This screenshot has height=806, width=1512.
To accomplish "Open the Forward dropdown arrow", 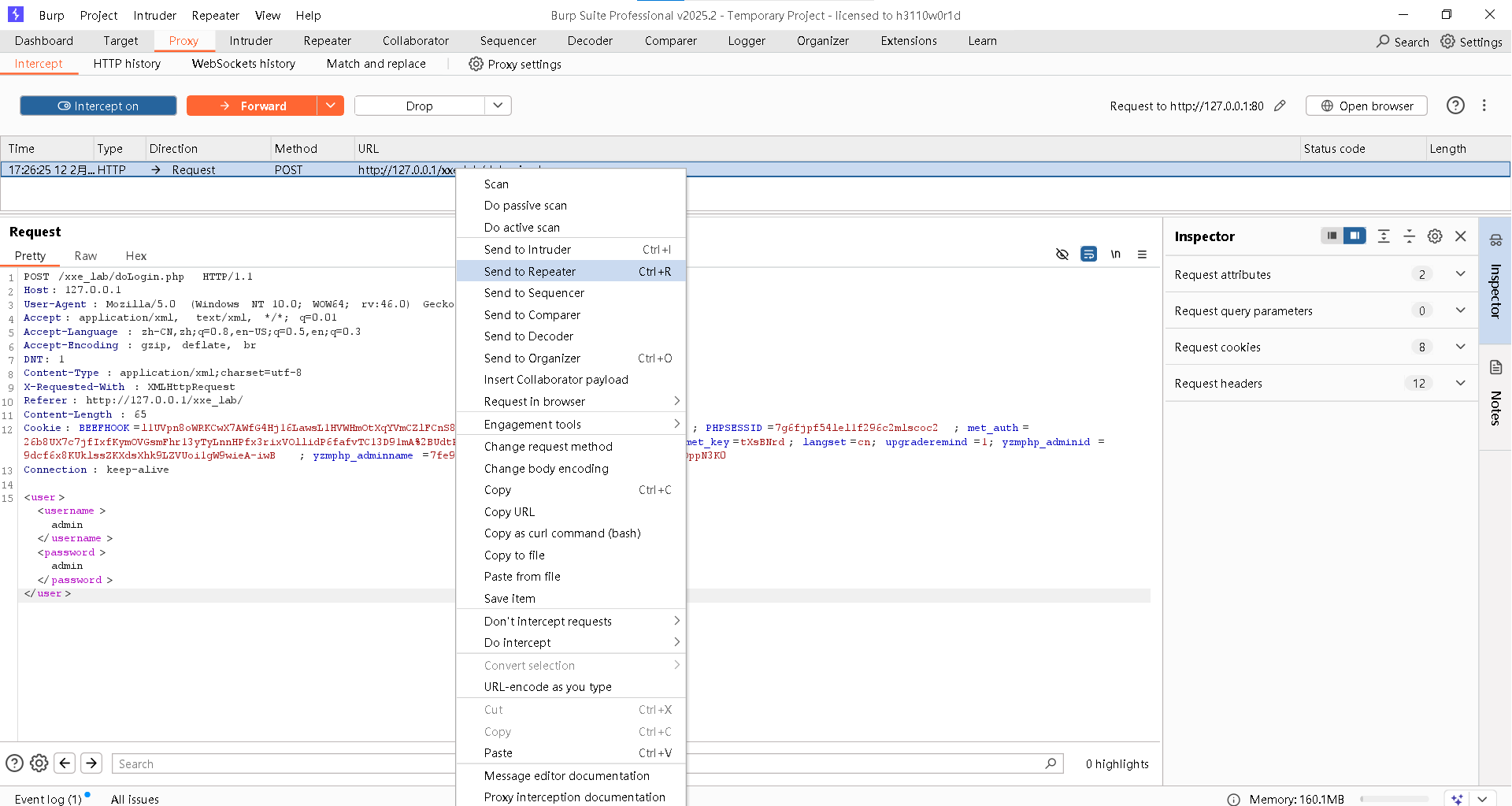I will click(331, 106).
